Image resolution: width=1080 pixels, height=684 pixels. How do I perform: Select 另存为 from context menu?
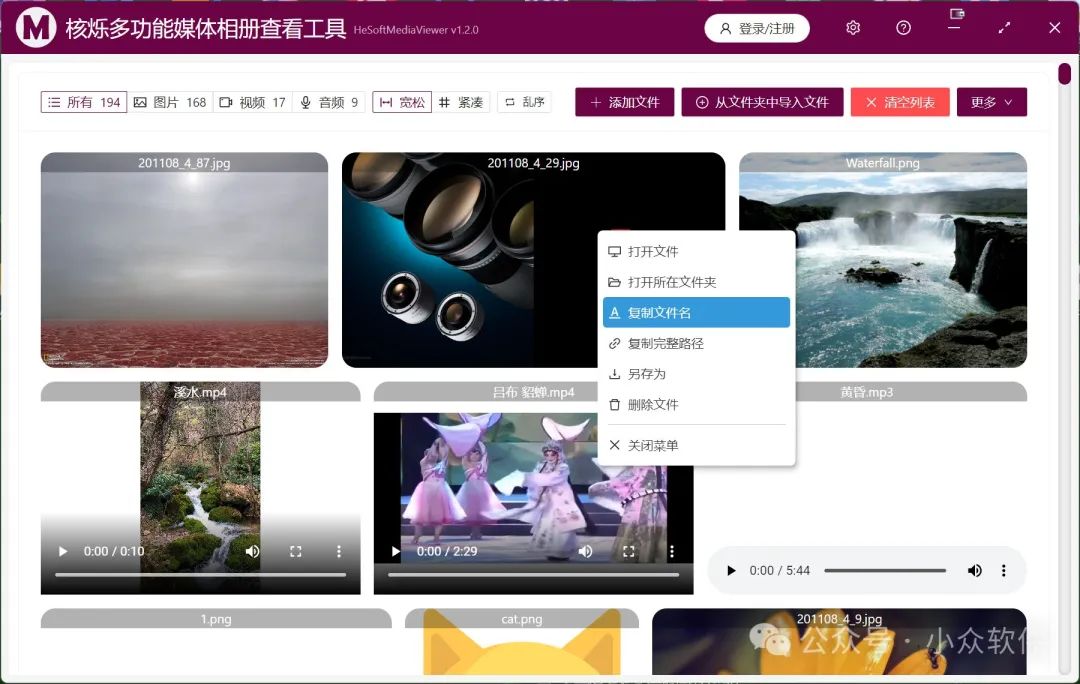point(696,373)
